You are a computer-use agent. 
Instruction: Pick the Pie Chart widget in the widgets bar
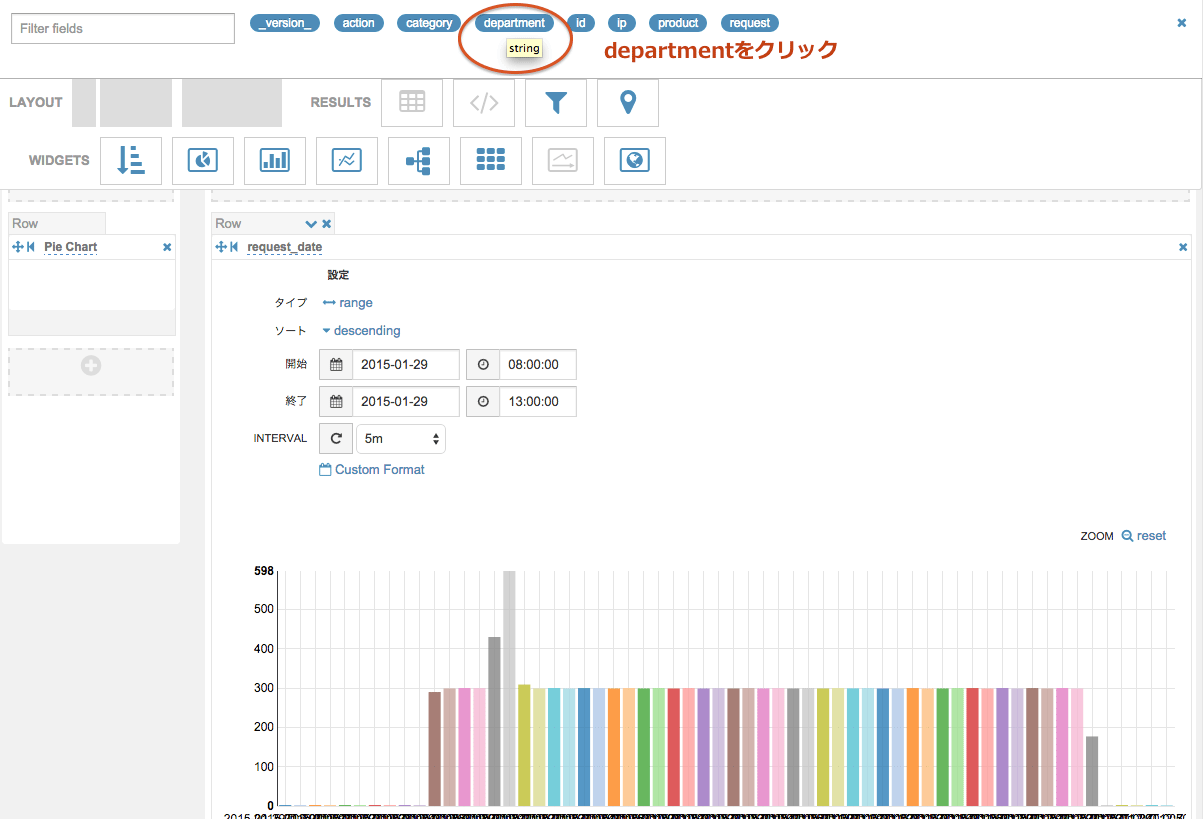click(203, 160)
